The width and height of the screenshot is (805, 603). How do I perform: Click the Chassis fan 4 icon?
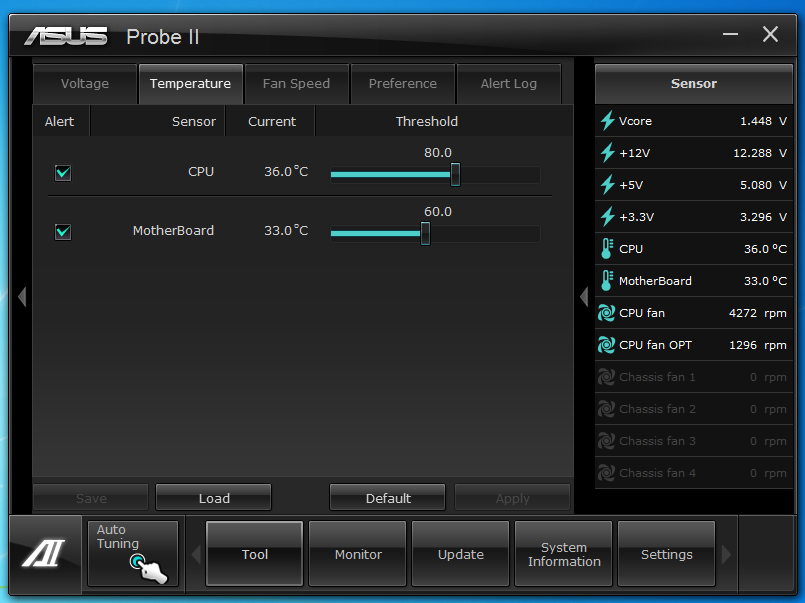coord(606,473)
